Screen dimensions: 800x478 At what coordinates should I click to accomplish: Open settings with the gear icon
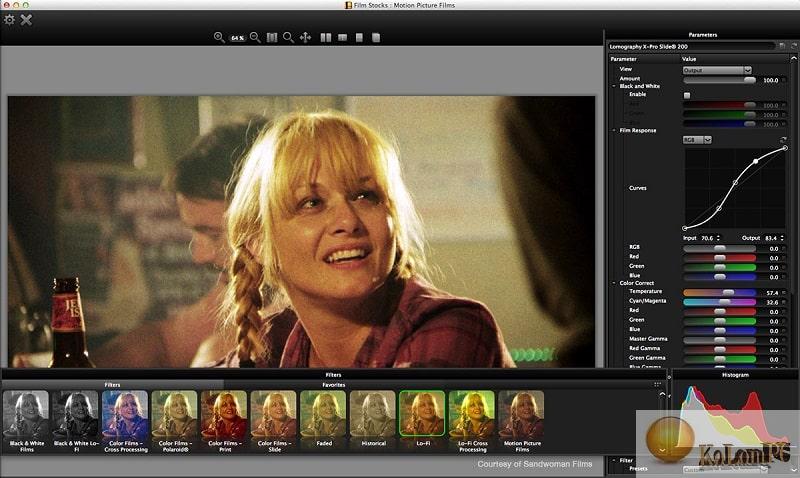pos(9,20)
